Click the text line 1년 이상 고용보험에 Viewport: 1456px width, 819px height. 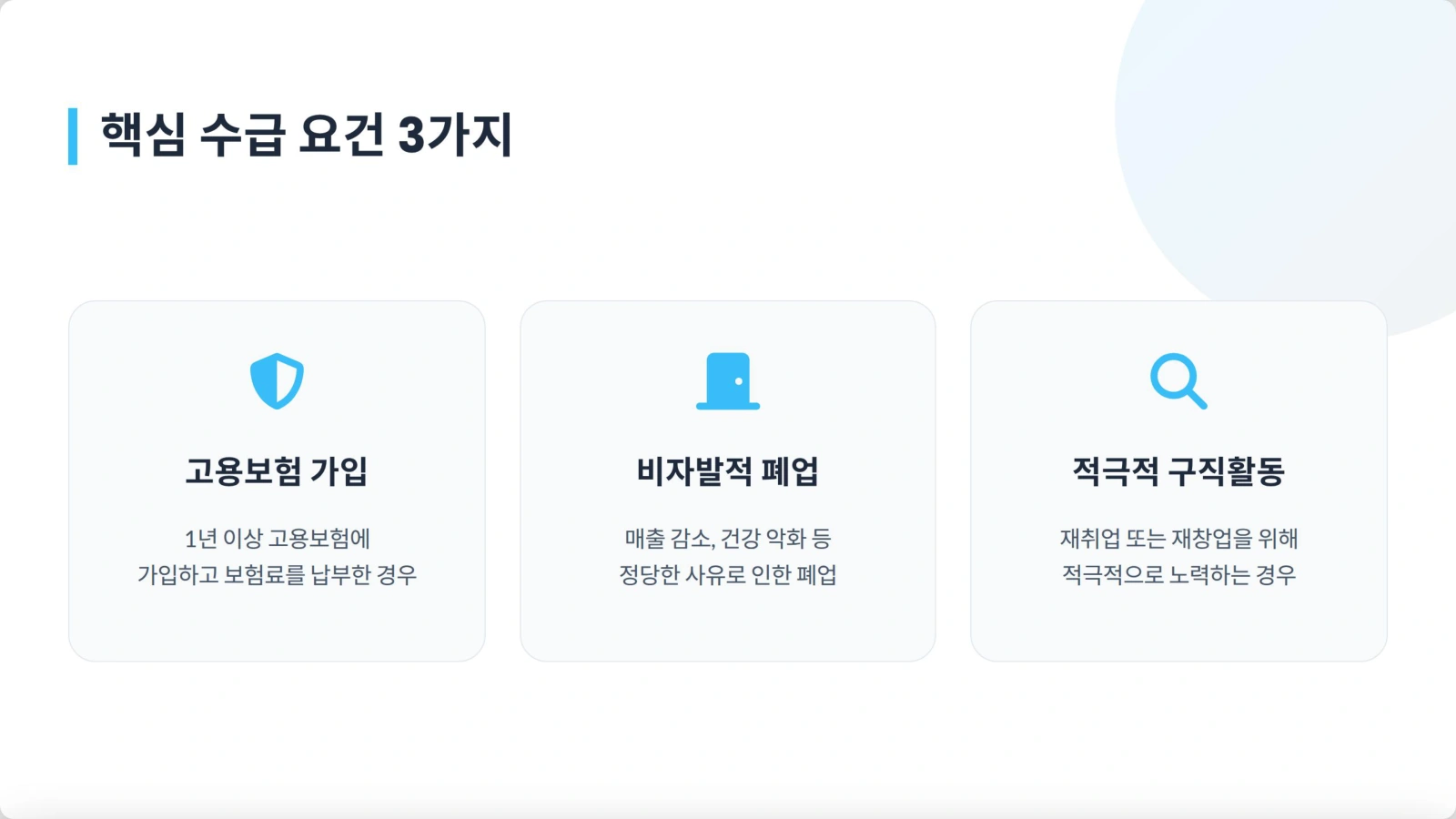pos(277,539)
